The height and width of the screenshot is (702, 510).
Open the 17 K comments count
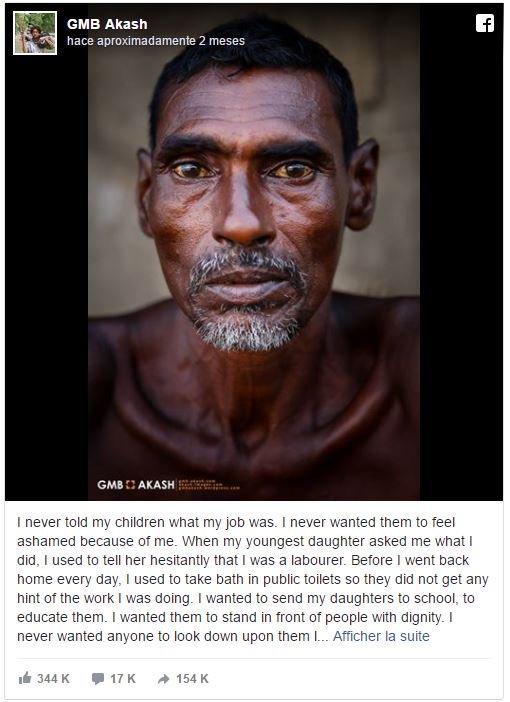click(123, 679)
